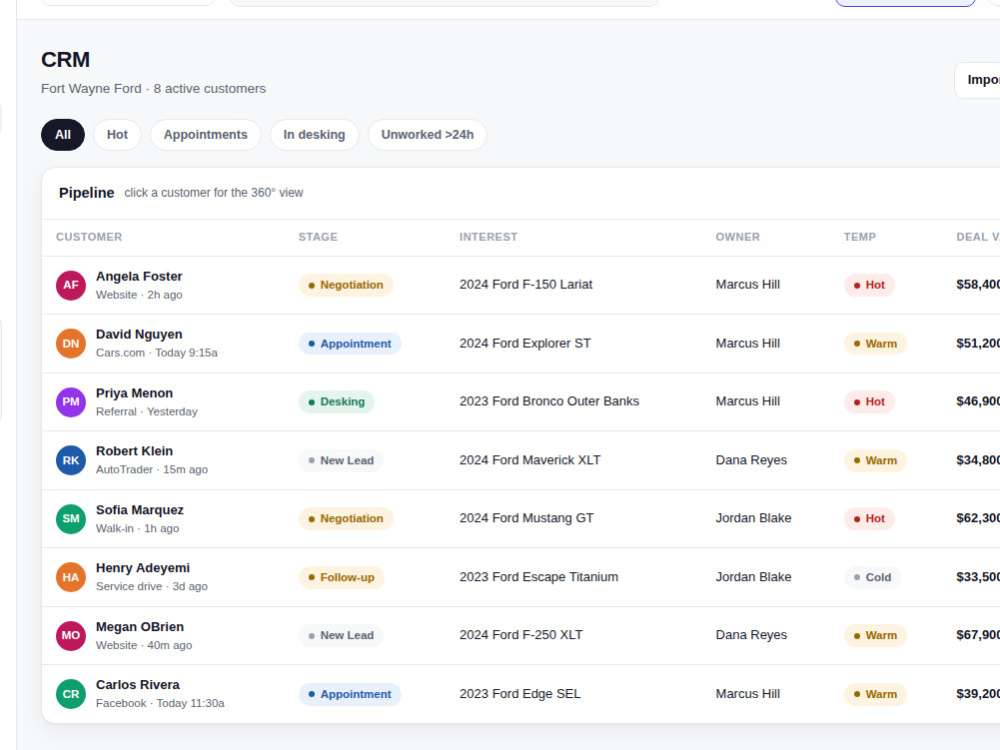
Task: Click Sofia Marquez's SM avatar icon
Action: (71, 519)
